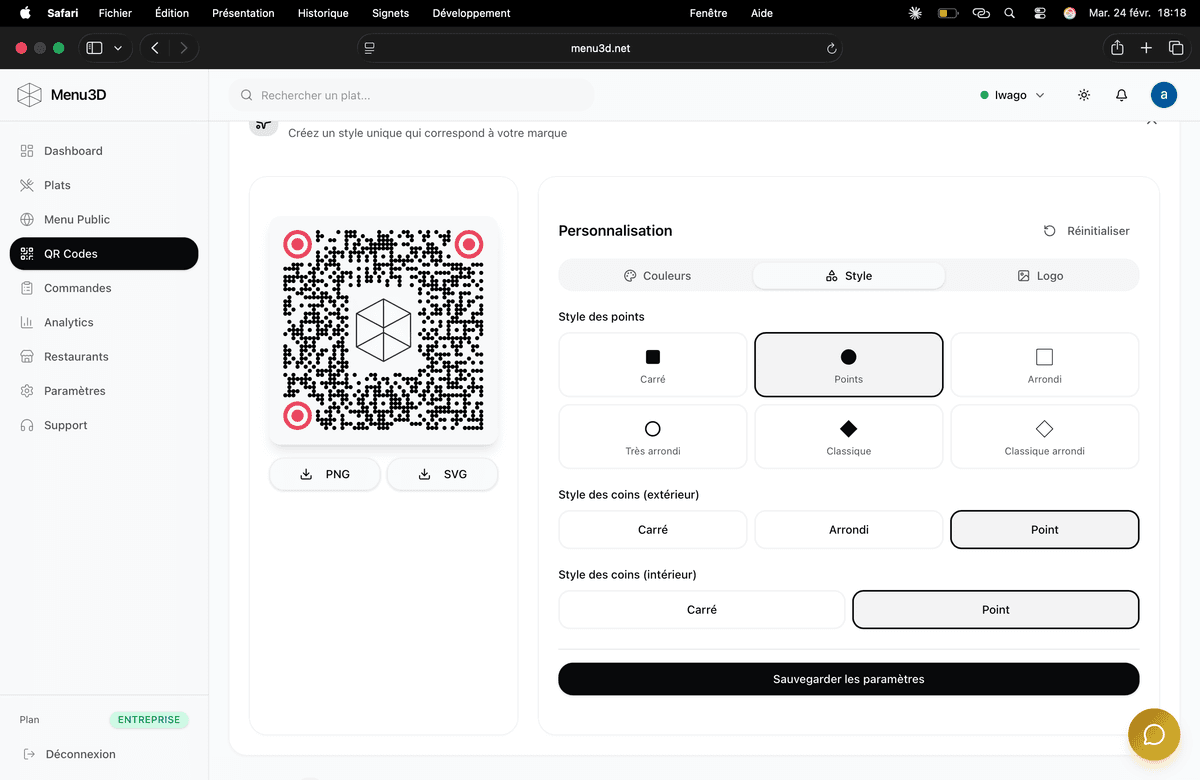Expand the Iwago restaurant dropdown
The width and height of the screenshot is (1200, 780).
tap(1012, 95)
